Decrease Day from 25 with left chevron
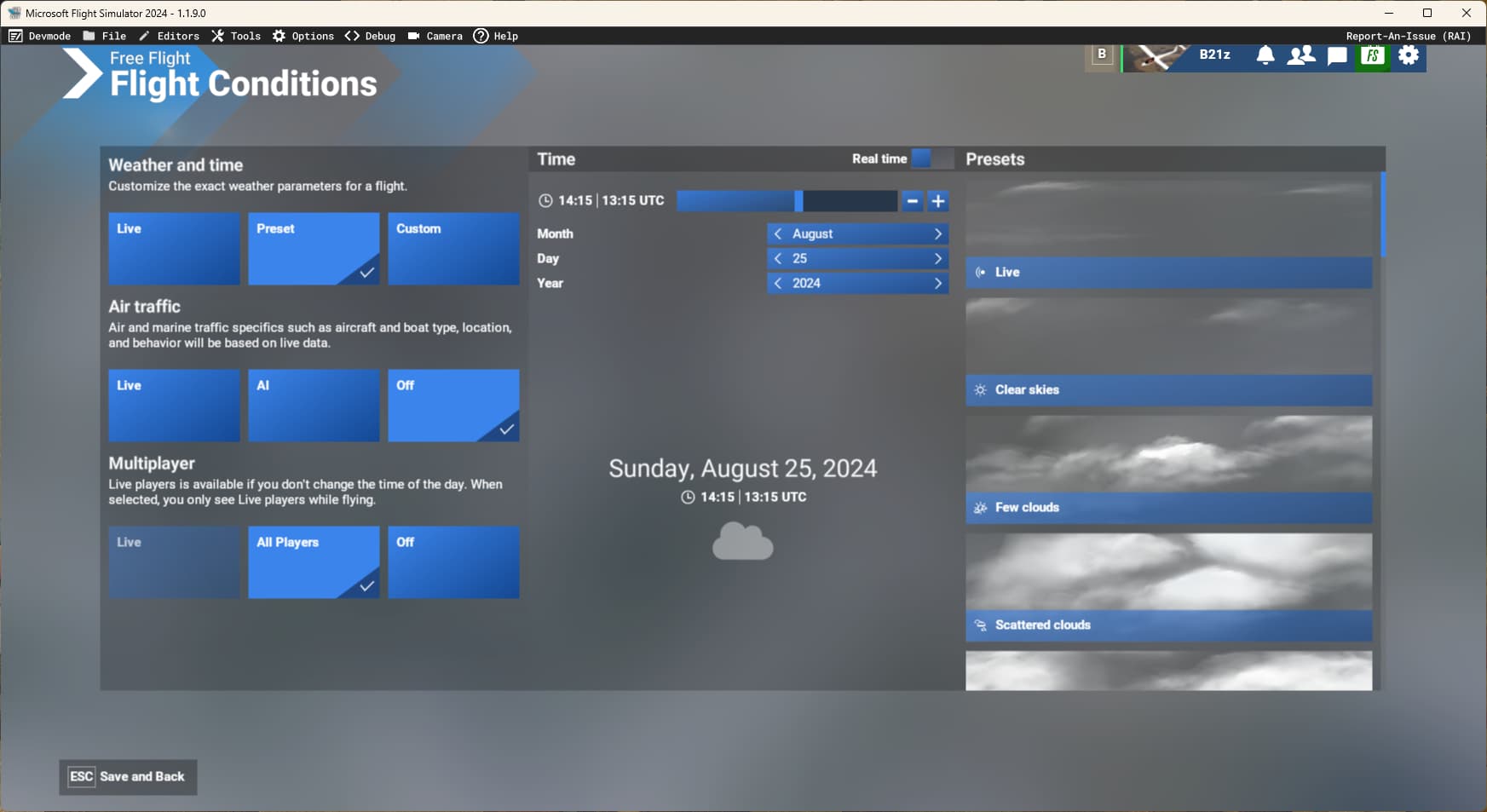The height and width of the screenshot is (812, 1487). click(x=778, y=258)
